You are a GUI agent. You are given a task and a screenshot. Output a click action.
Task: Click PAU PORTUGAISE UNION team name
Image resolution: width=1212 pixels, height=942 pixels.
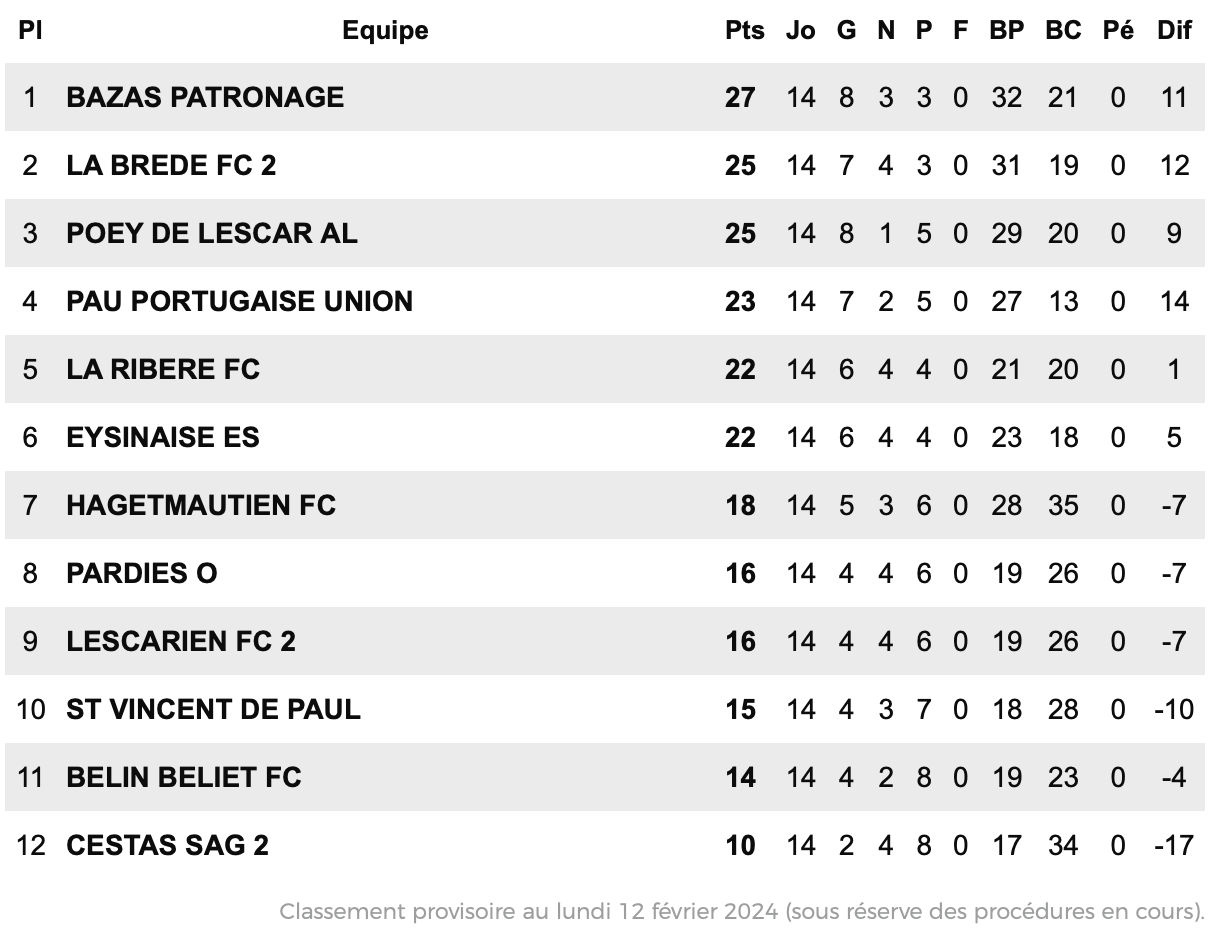[x=240, y=301]
